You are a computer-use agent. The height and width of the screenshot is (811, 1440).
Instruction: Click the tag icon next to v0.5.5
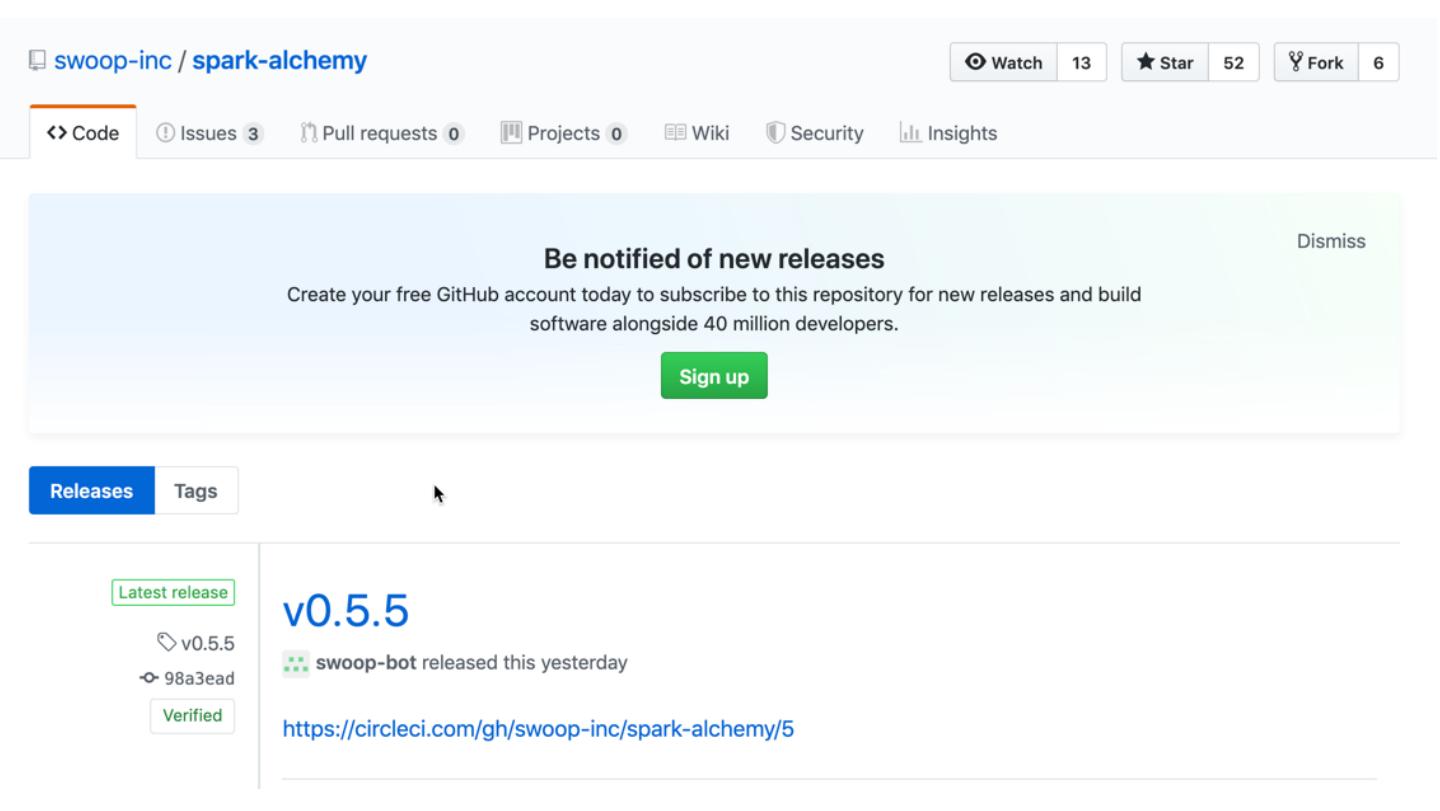pos(165,642)
